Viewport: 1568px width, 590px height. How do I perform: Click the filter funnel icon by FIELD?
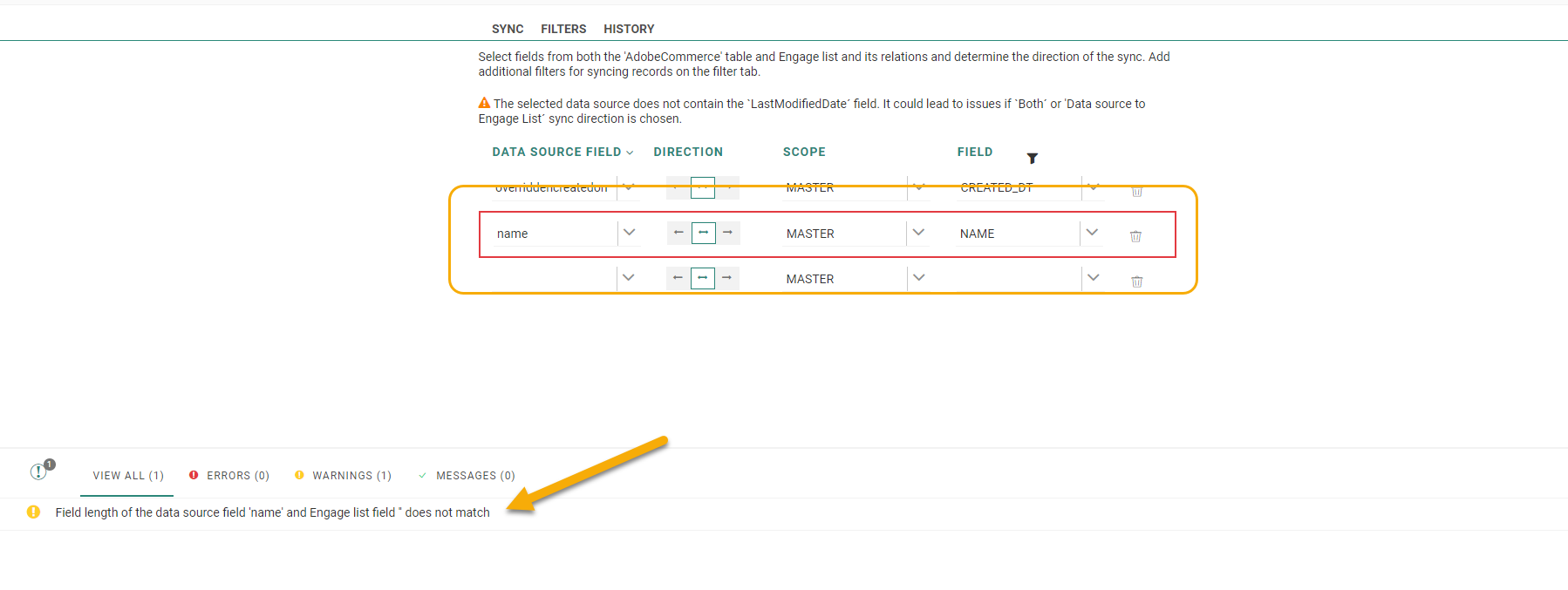pos(1032,158)
